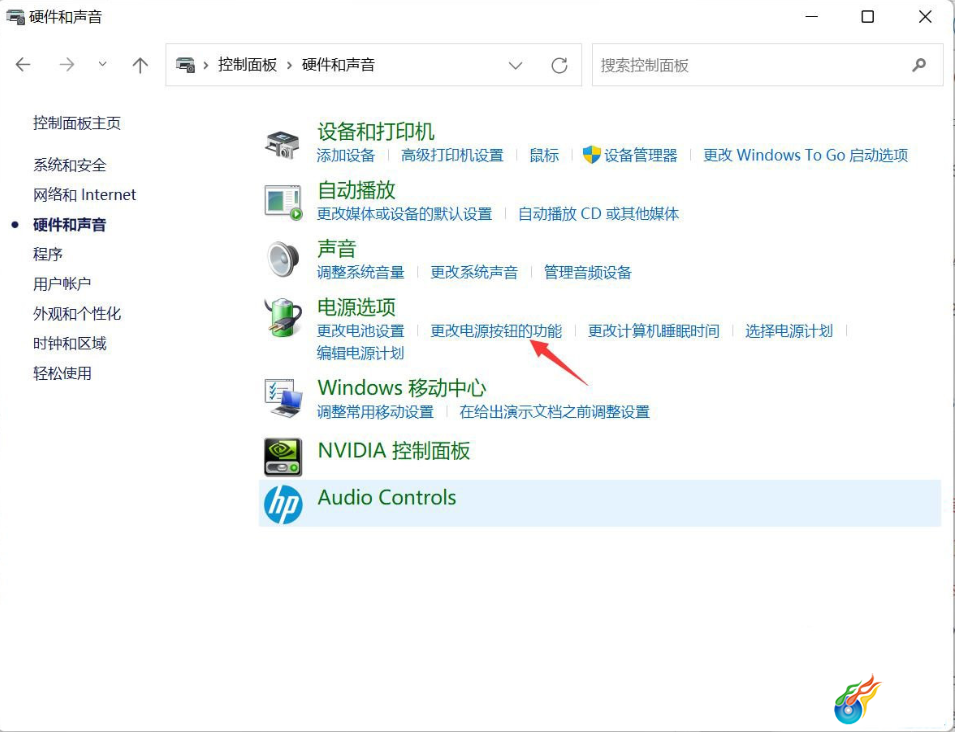Click the search magnifier icon

coord(919,65)
